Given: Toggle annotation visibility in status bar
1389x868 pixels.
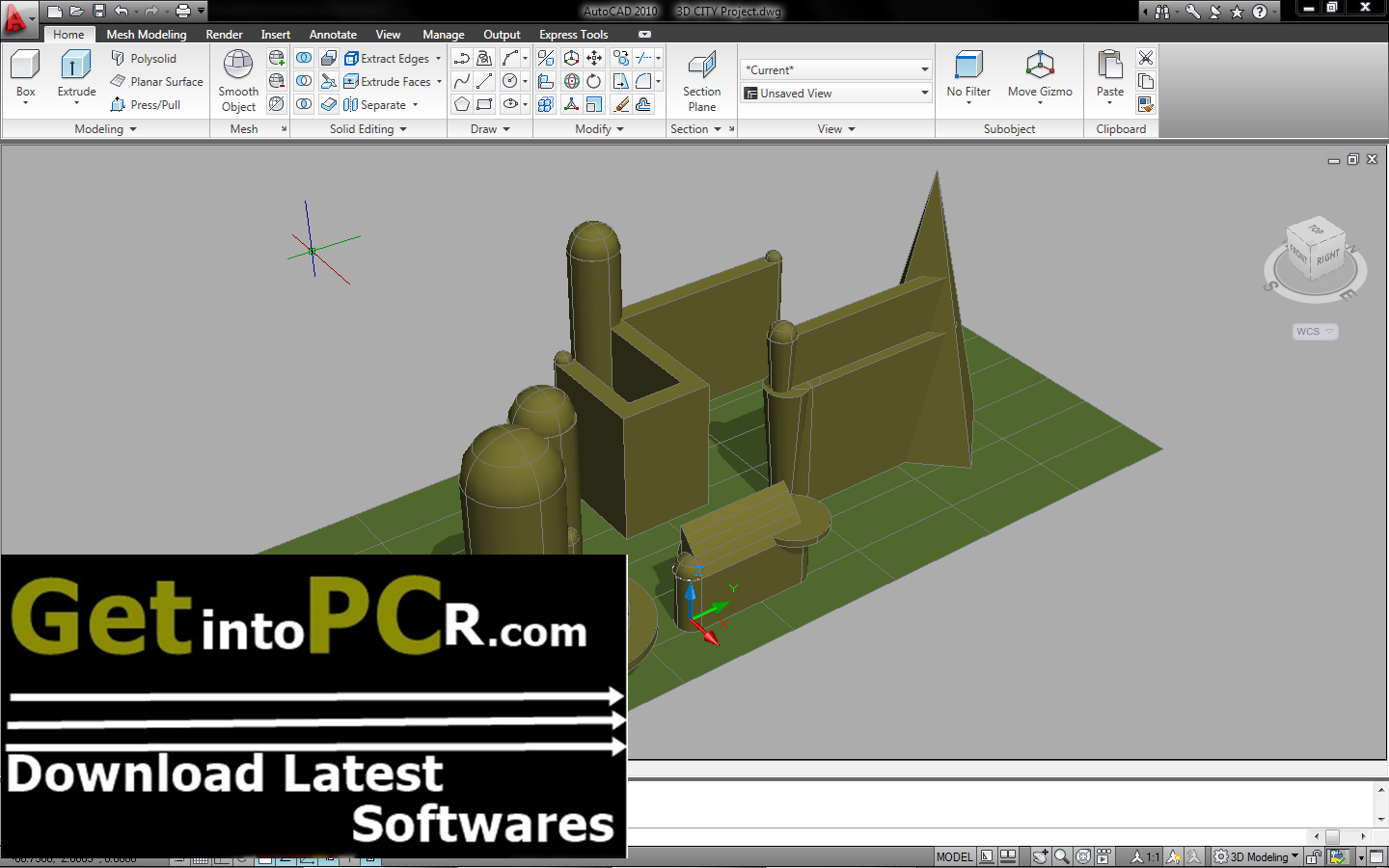Looking at the screenshot, I should point(1174,856).
